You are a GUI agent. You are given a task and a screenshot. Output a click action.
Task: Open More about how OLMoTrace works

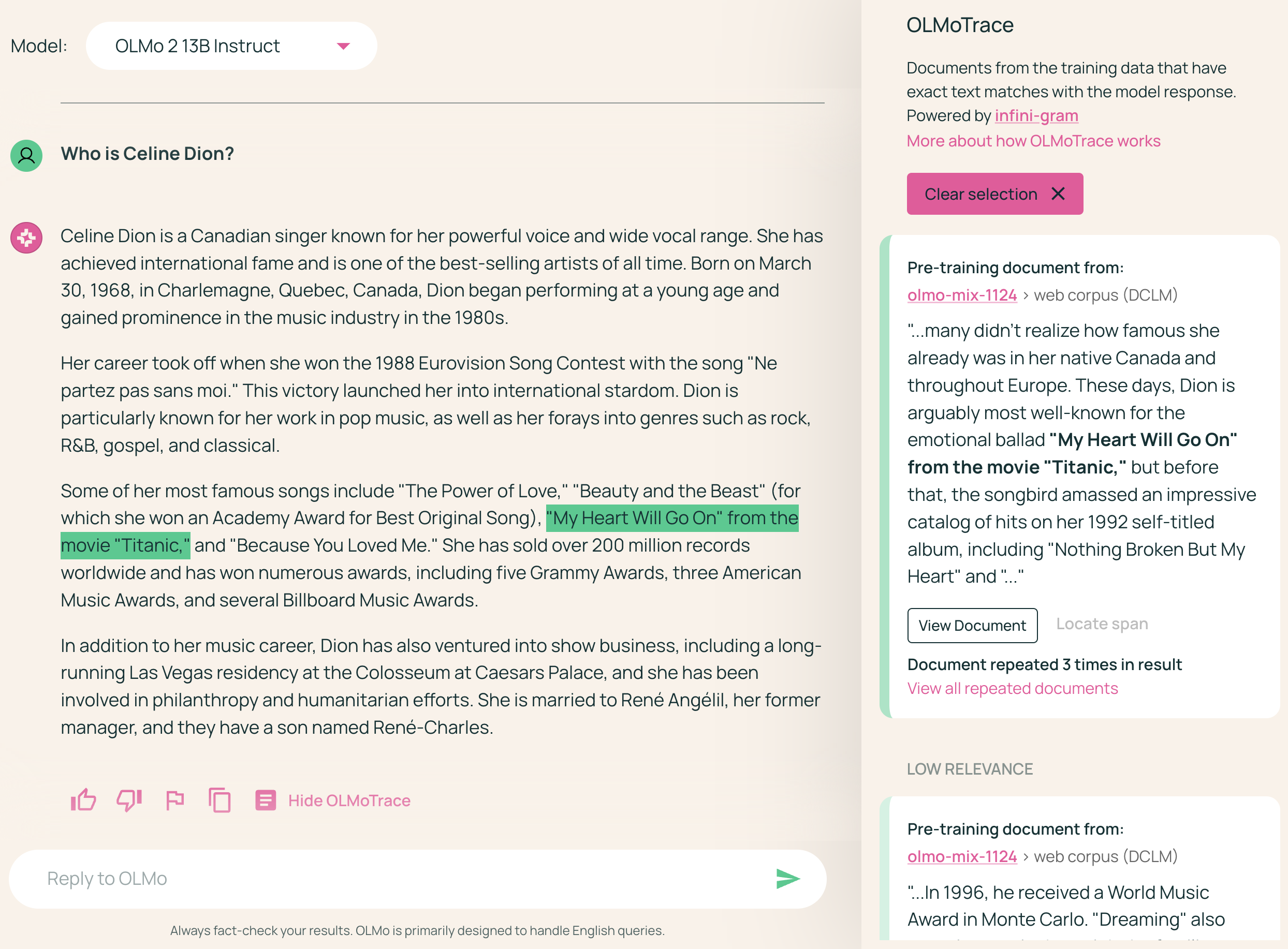(1033, 141)
